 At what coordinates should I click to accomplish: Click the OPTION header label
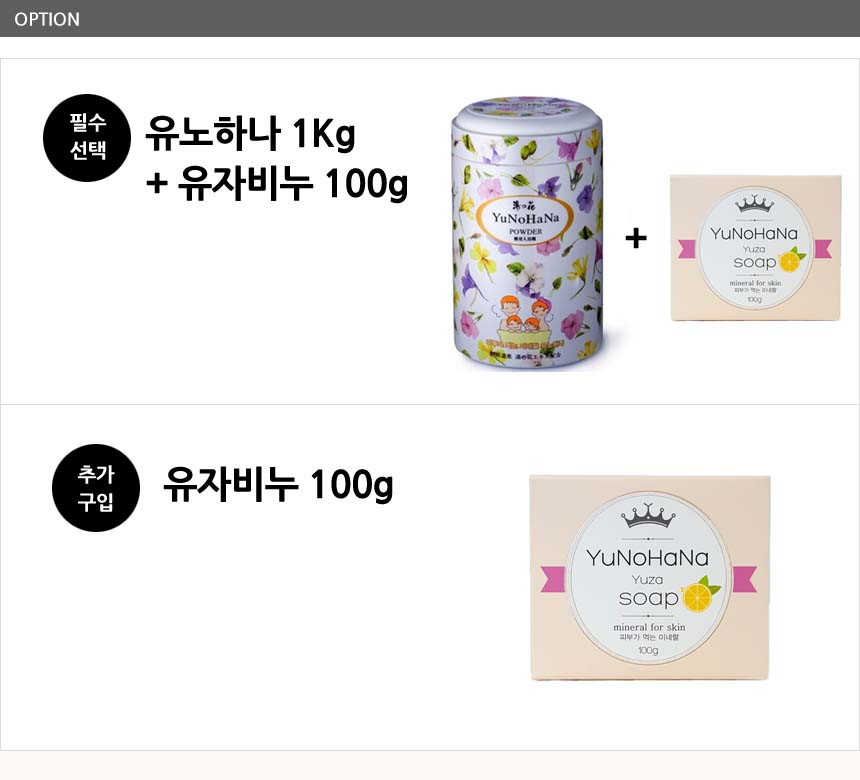click(47, 19)
